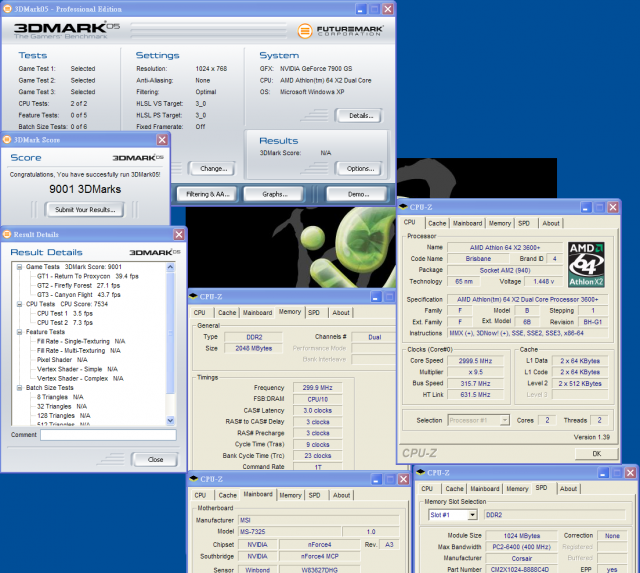Close the CPU-Z mainboard window
The image size is (640, 573).
403,479
